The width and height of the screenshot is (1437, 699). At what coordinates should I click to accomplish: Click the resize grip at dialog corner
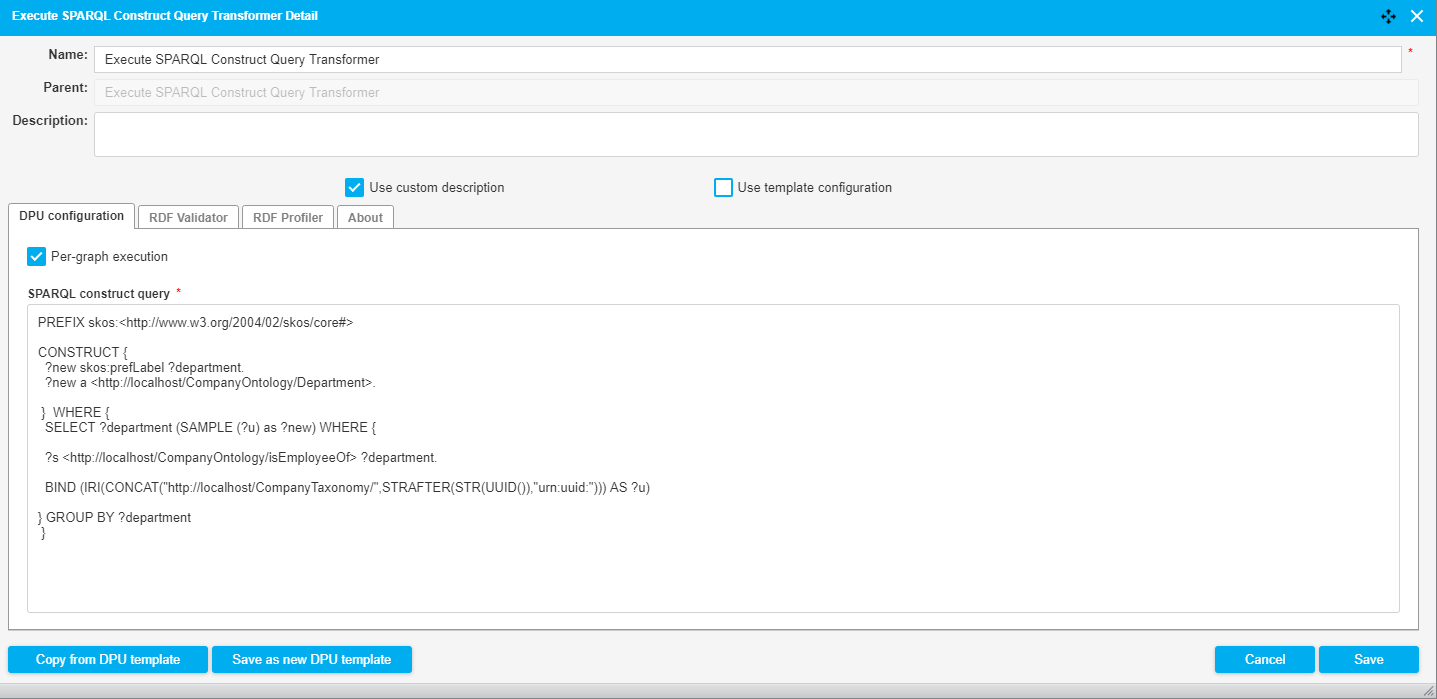(x=1428, y=691)
